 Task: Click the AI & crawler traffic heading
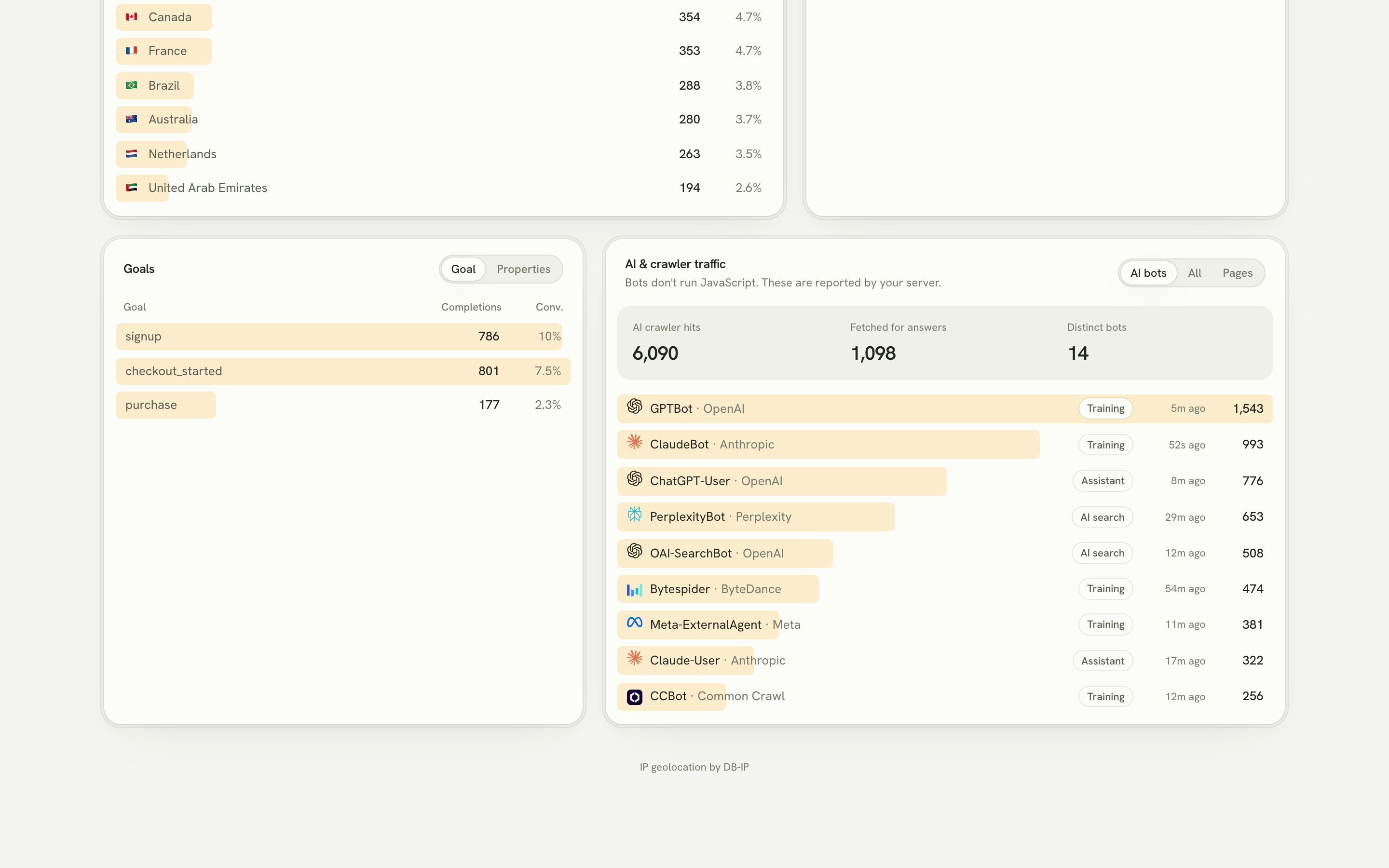pyautogui.click(x=675, y=264)
